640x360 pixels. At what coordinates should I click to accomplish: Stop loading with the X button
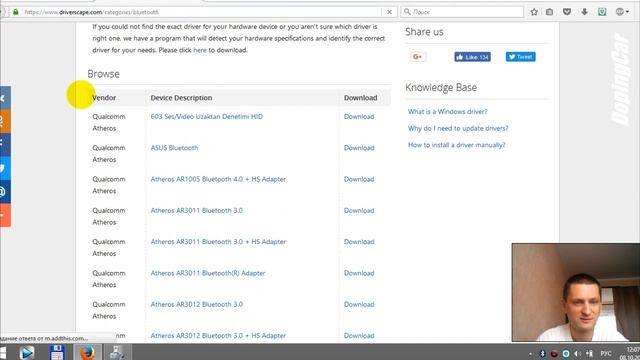point(389,12)
